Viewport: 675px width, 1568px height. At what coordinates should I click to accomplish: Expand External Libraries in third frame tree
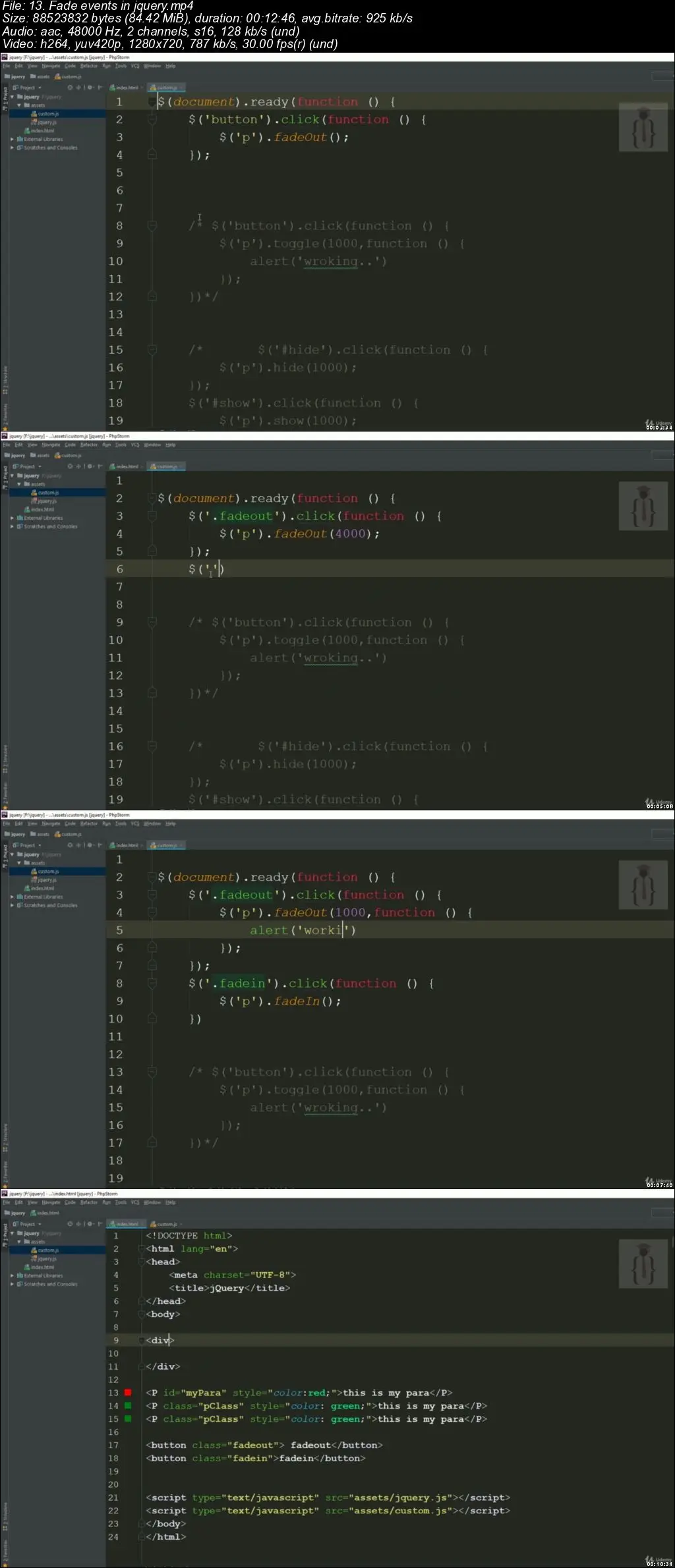tap(12, 897)
